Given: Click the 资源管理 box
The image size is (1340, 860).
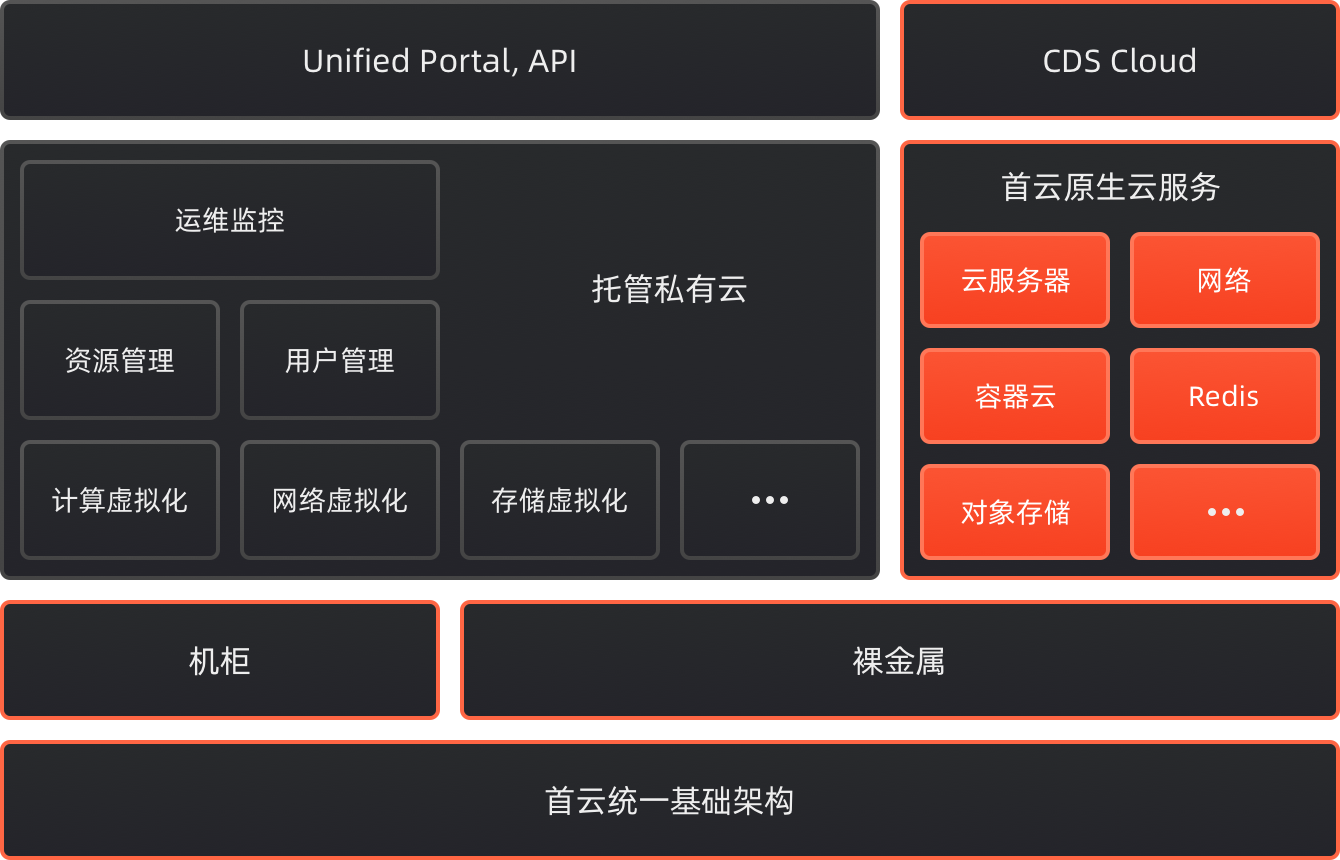Looking at the screenshot, I should click(x=120, y=360).
